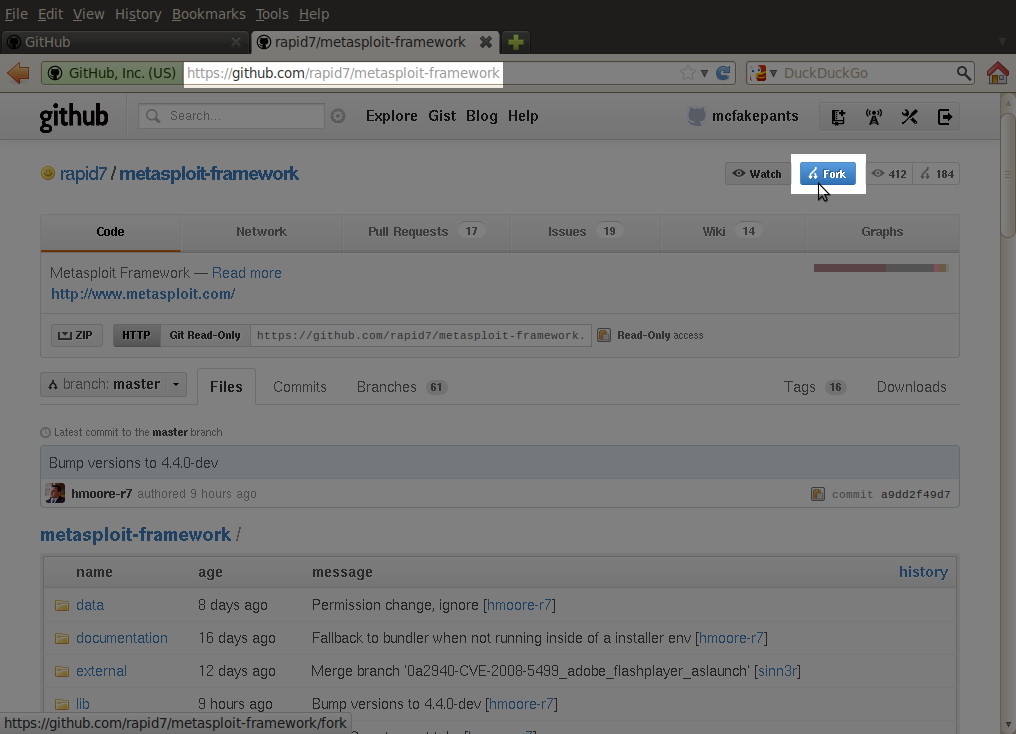
Task: Open the Graphs tab
Action: [x=882, y=232]
